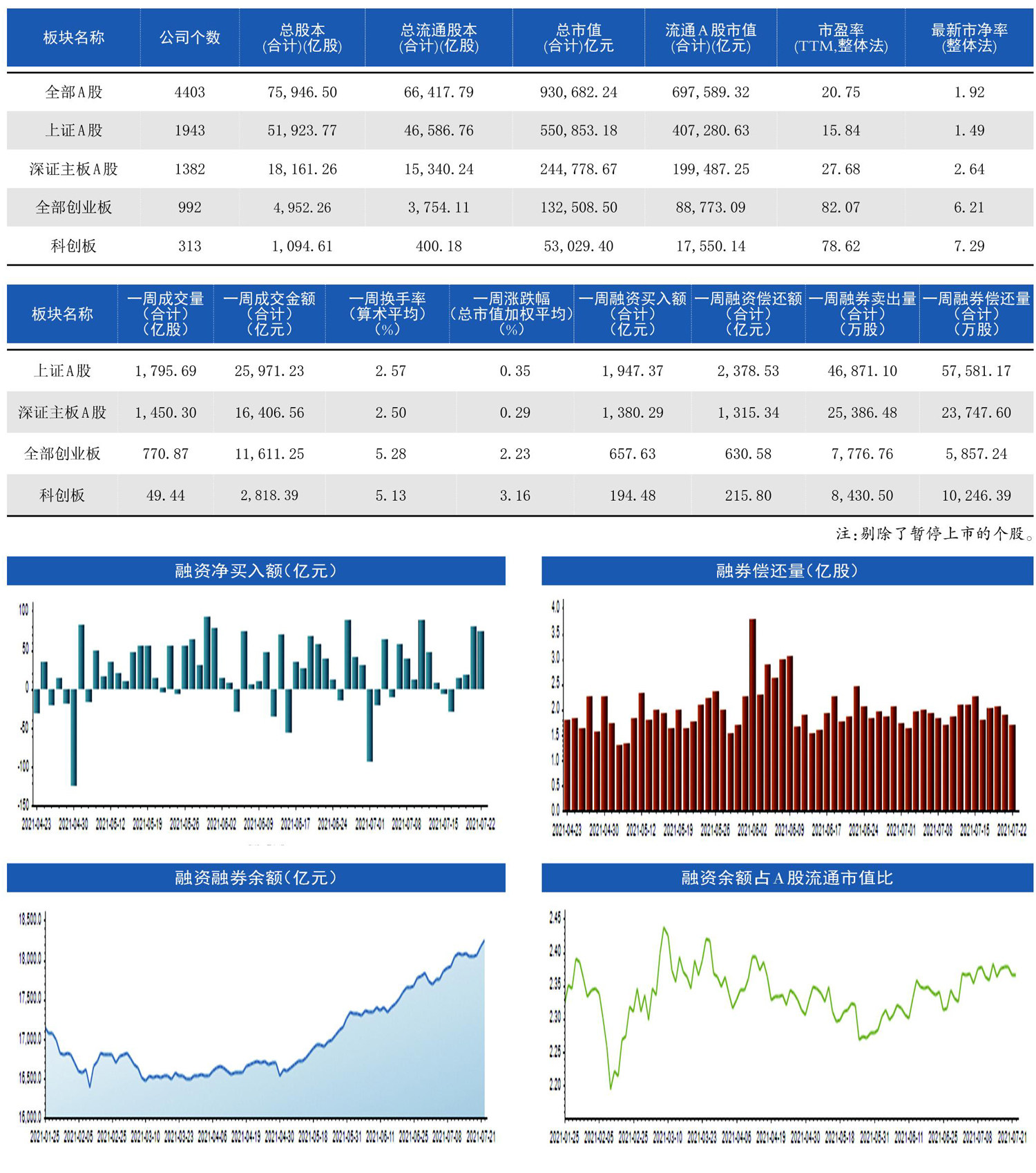The height and width of the screenshot is (1173, 1036).
Task: Click the 上证A股 value 57,581.17
Action: tap(975, 371)
